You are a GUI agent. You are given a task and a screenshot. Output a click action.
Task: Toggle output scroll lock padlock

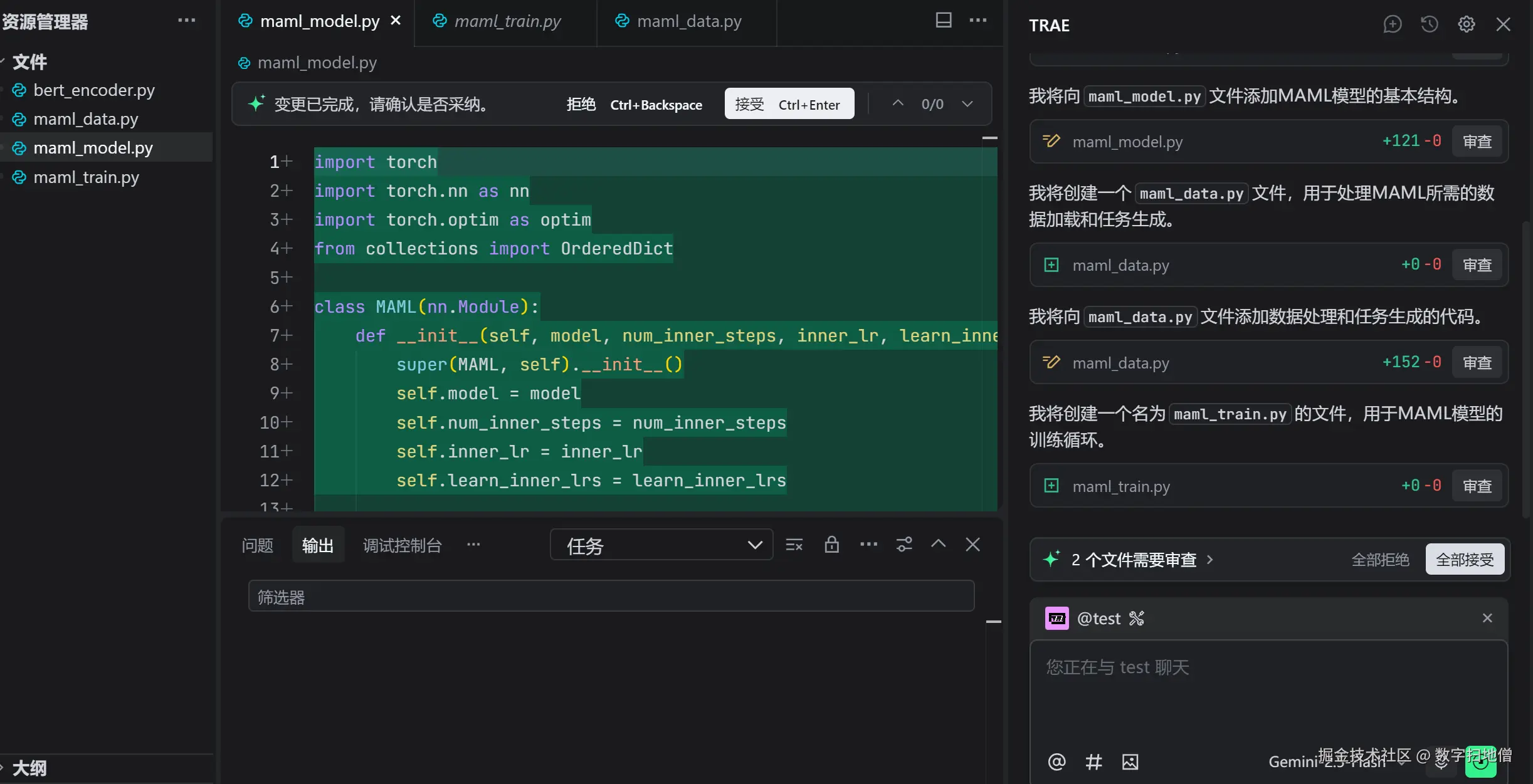pyautogui.click(x=831, y=545)
